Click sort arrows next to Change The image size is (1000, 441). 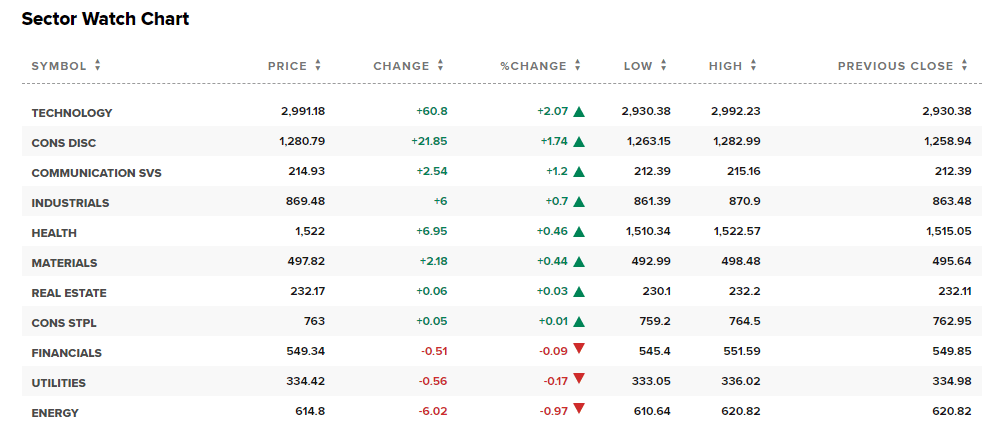coord(440,66)
